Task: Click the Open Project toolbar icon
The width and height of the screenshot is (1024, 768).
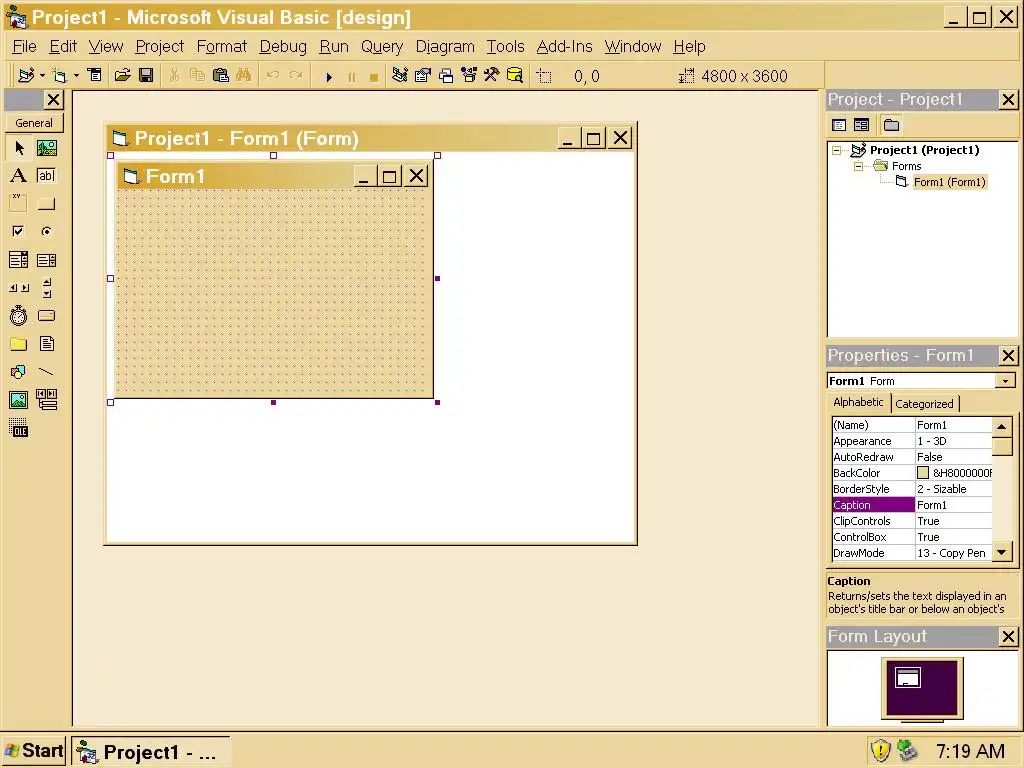Action: (122, 76)
